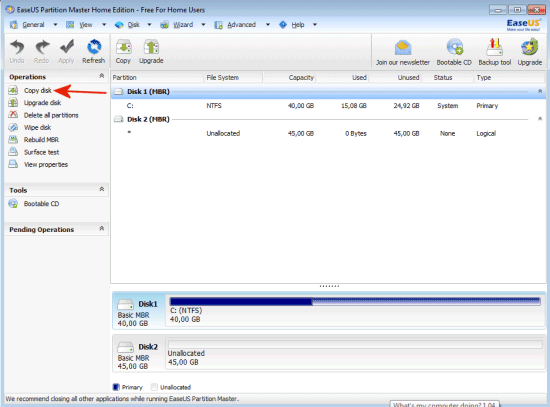
Task: Click the Disk 2 (MBR) drive icon in the list
Action: click(119, 119)
